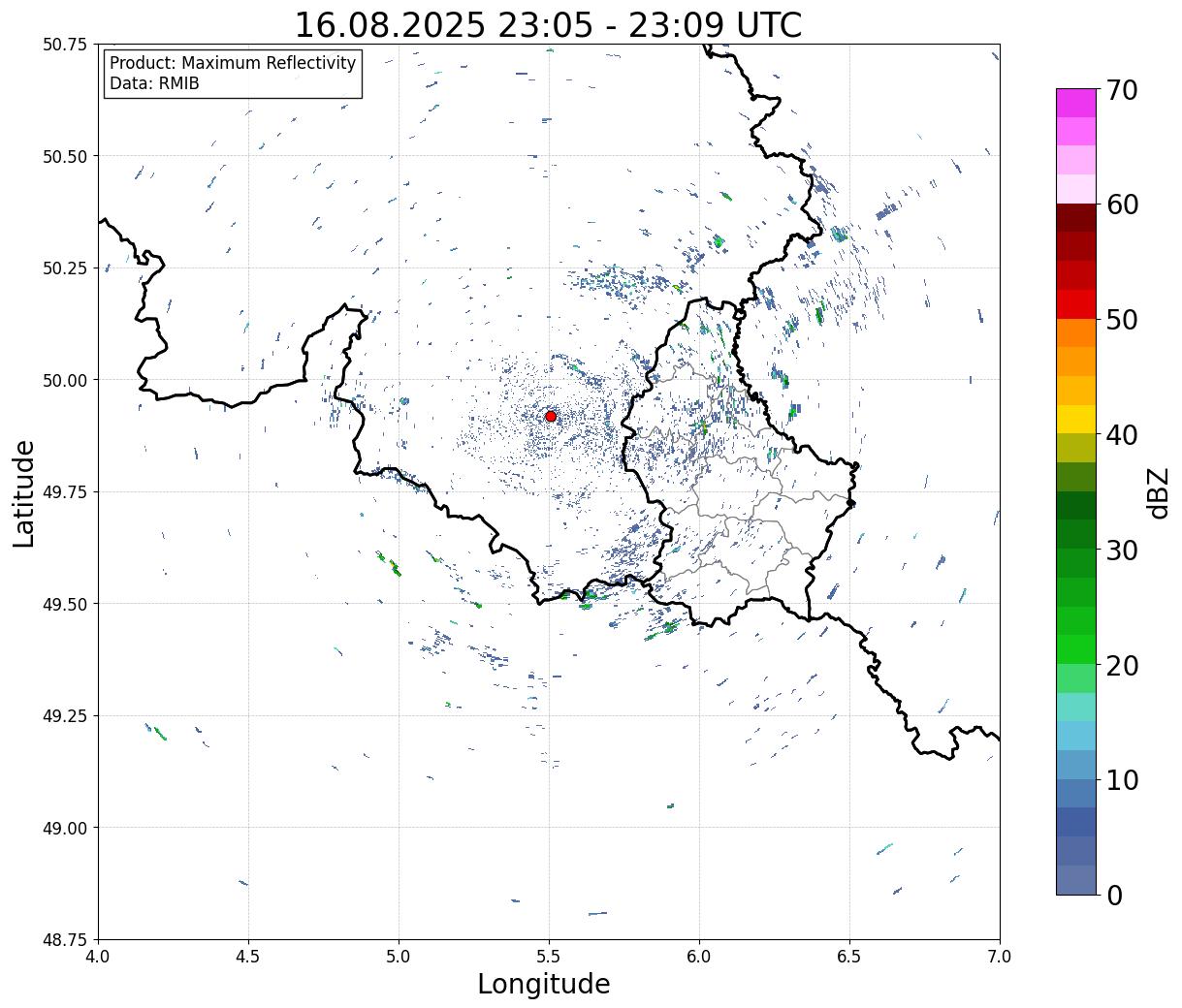Click the longitude tick label "5.5"

point(549,957)
